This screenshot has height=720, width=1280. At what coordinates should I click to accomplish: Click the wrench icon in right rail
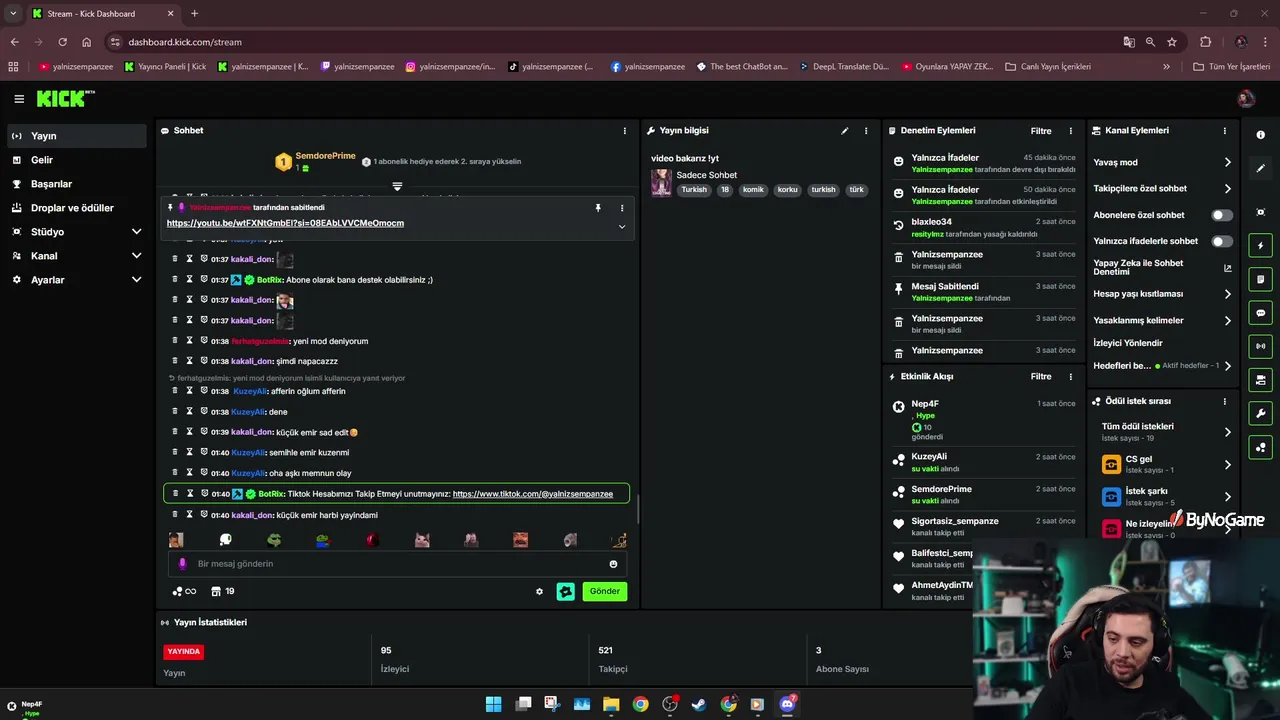point(1260,413)
